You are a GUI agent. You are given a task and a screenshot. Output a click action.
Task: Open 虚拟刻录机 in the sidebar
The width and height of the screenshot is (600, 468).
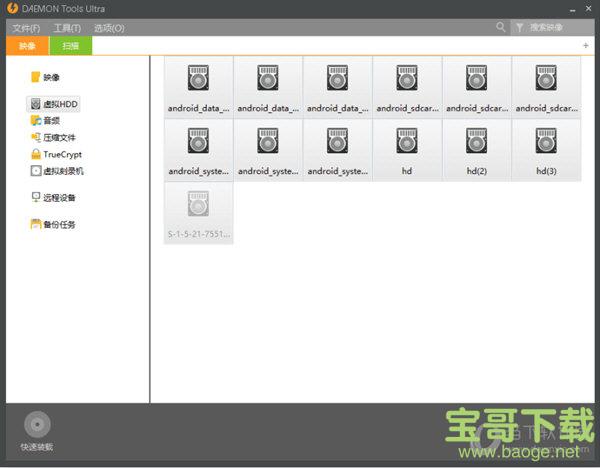[57, 171]
